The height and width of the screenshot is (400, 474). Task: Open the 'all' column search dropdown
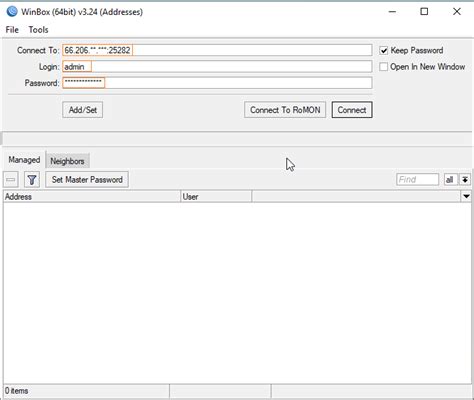click(x=450, y=180)
